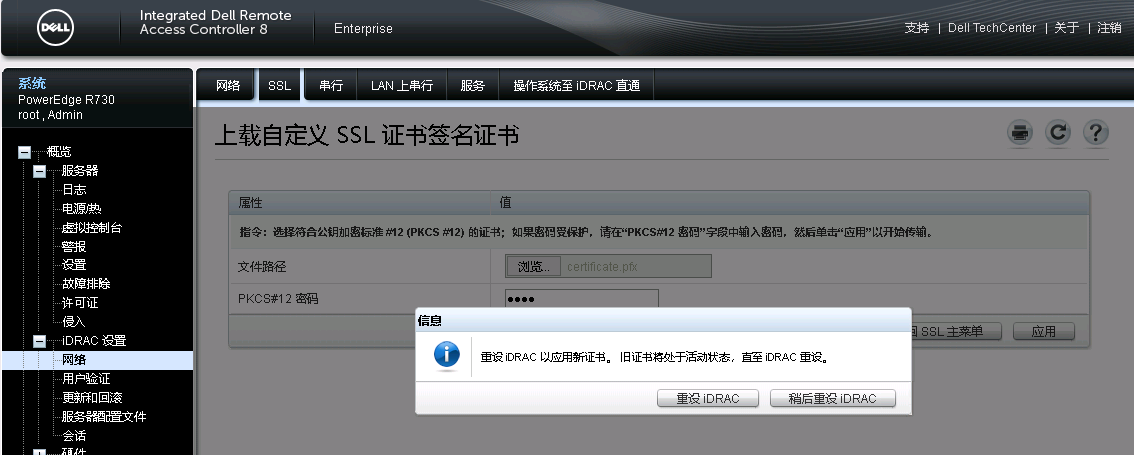The height and width of the screenshot is (455, 1134).
Task: Open help with question mark icon
Action: [x=1096, y=133]
